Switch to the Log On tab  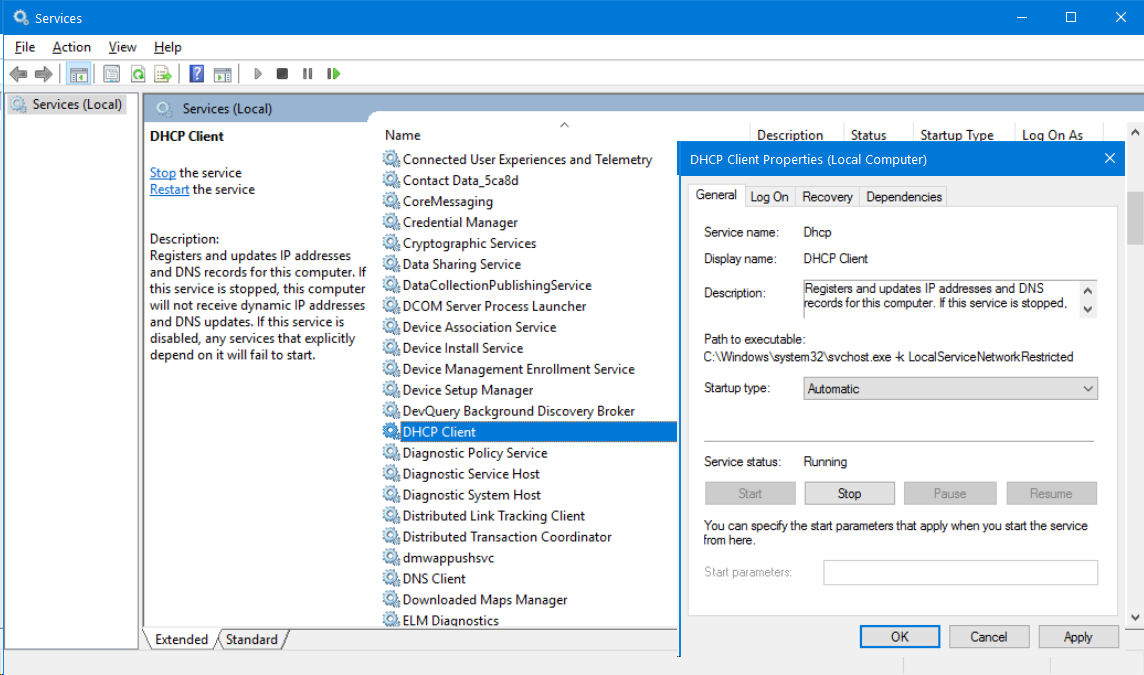(x=769, y=196)
